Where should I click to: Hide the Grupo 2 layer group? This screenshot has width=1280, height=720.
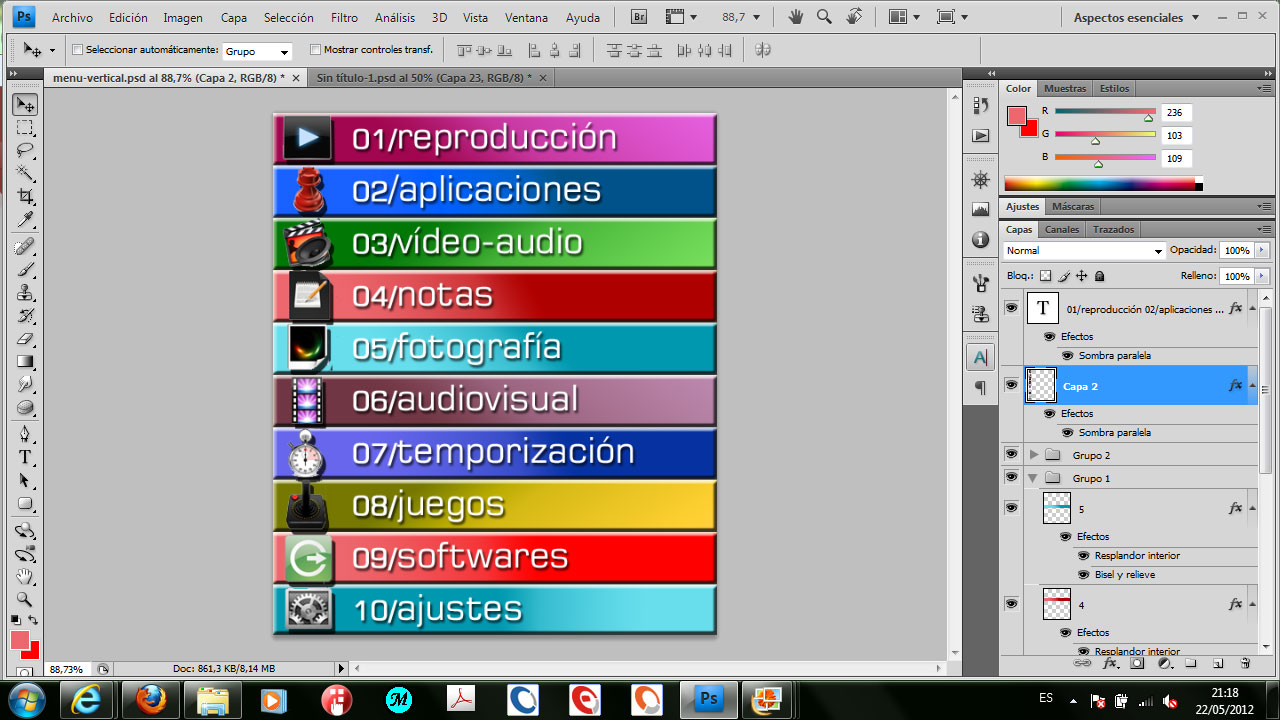click(x=1011, y=455)
